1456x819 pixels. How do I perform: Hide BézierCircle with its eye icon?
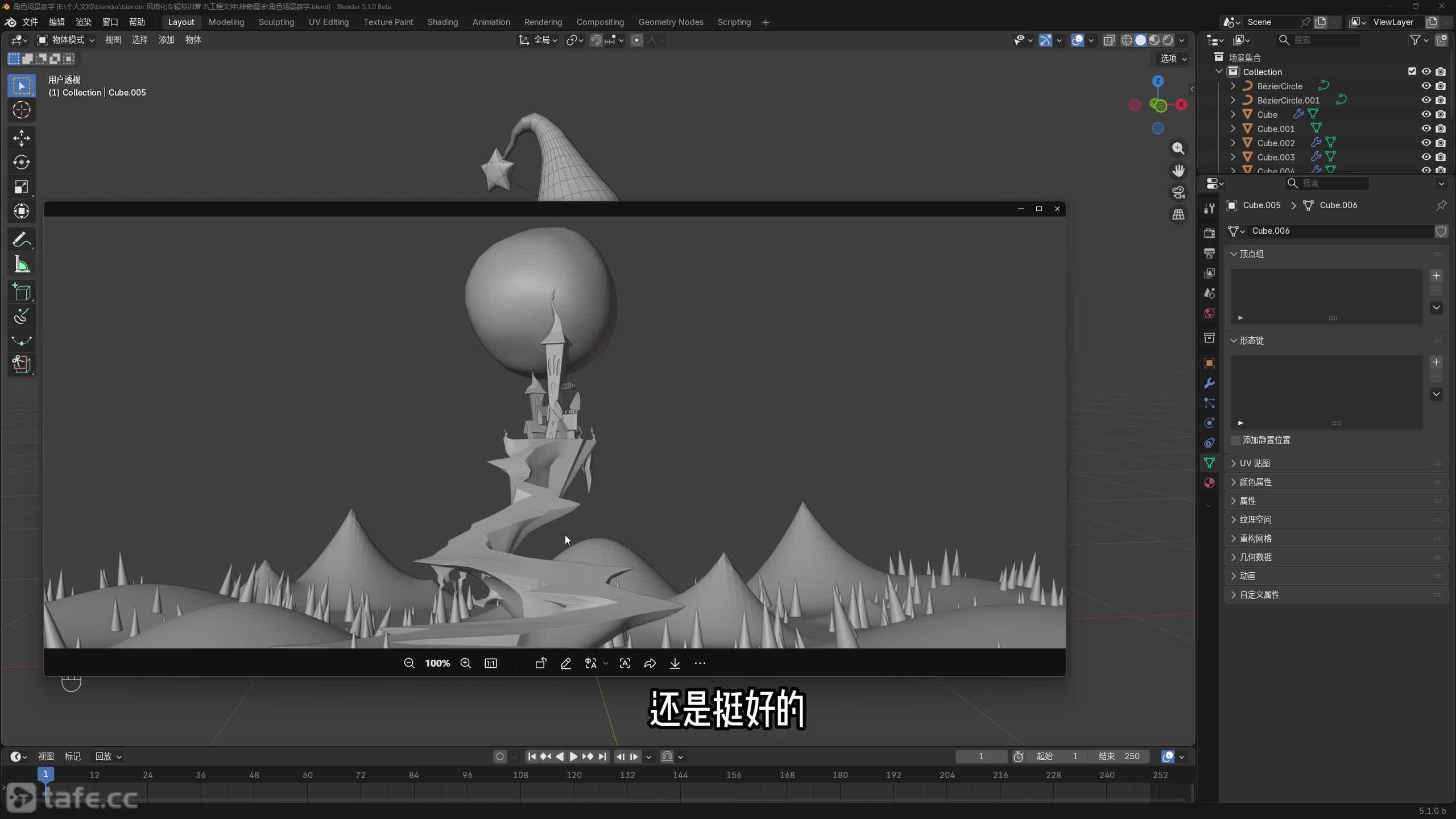tap(1426, 86)
